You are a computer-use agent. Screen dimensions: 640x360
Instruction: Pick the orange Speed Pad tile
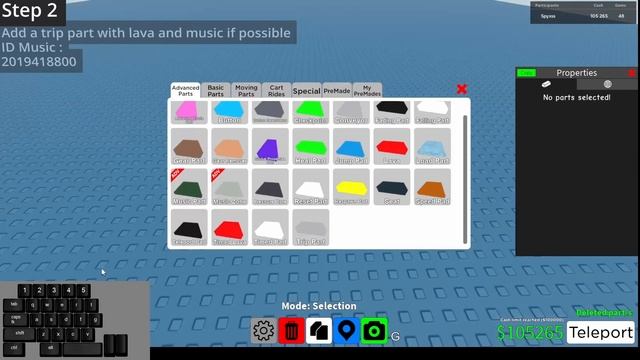point(432,187)
